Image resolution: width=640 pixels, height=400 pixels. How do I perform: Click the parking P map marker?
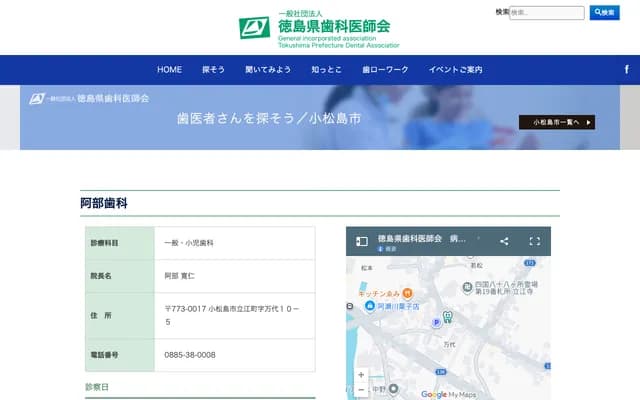(x=436, y=322)
